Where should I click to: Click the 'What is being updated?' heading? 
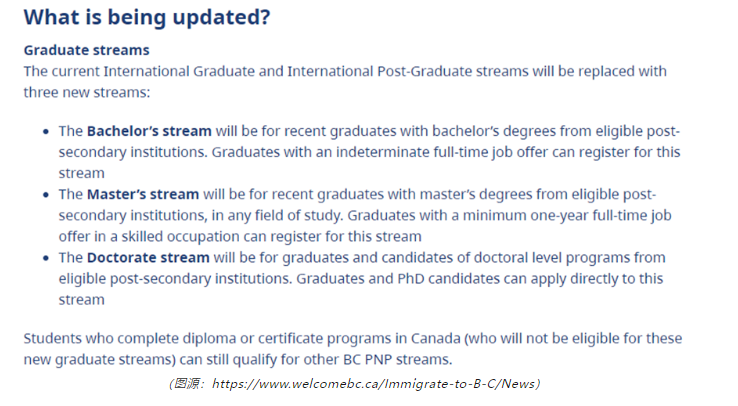coord(147,17)
